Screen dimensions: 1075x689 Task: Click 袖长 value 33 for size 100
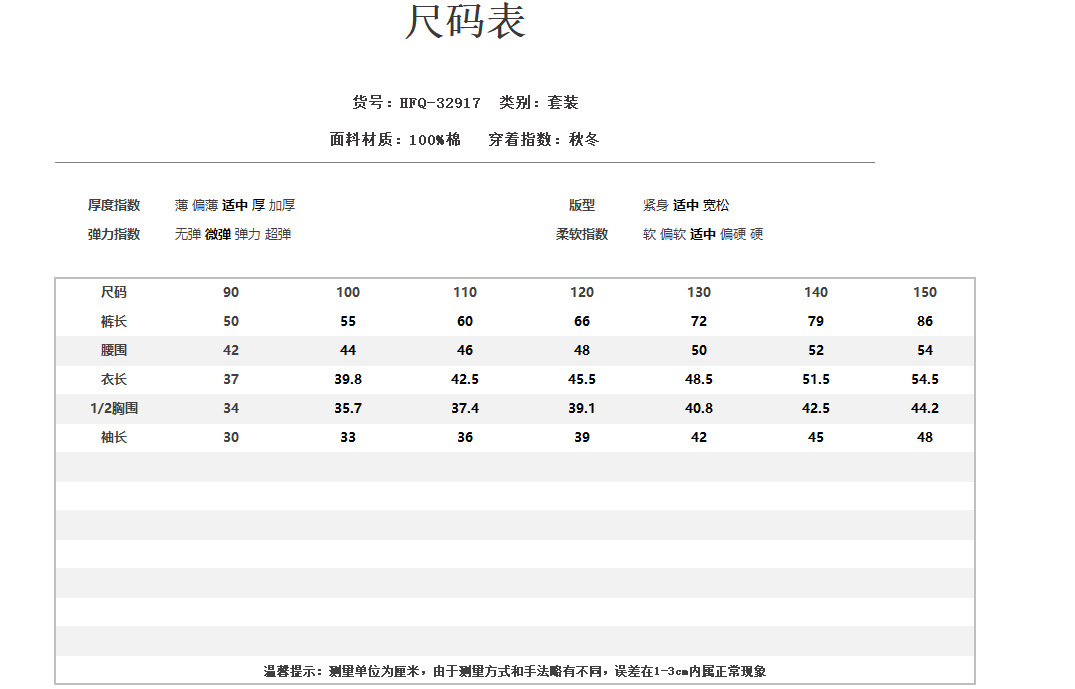(x=348, y=437)
